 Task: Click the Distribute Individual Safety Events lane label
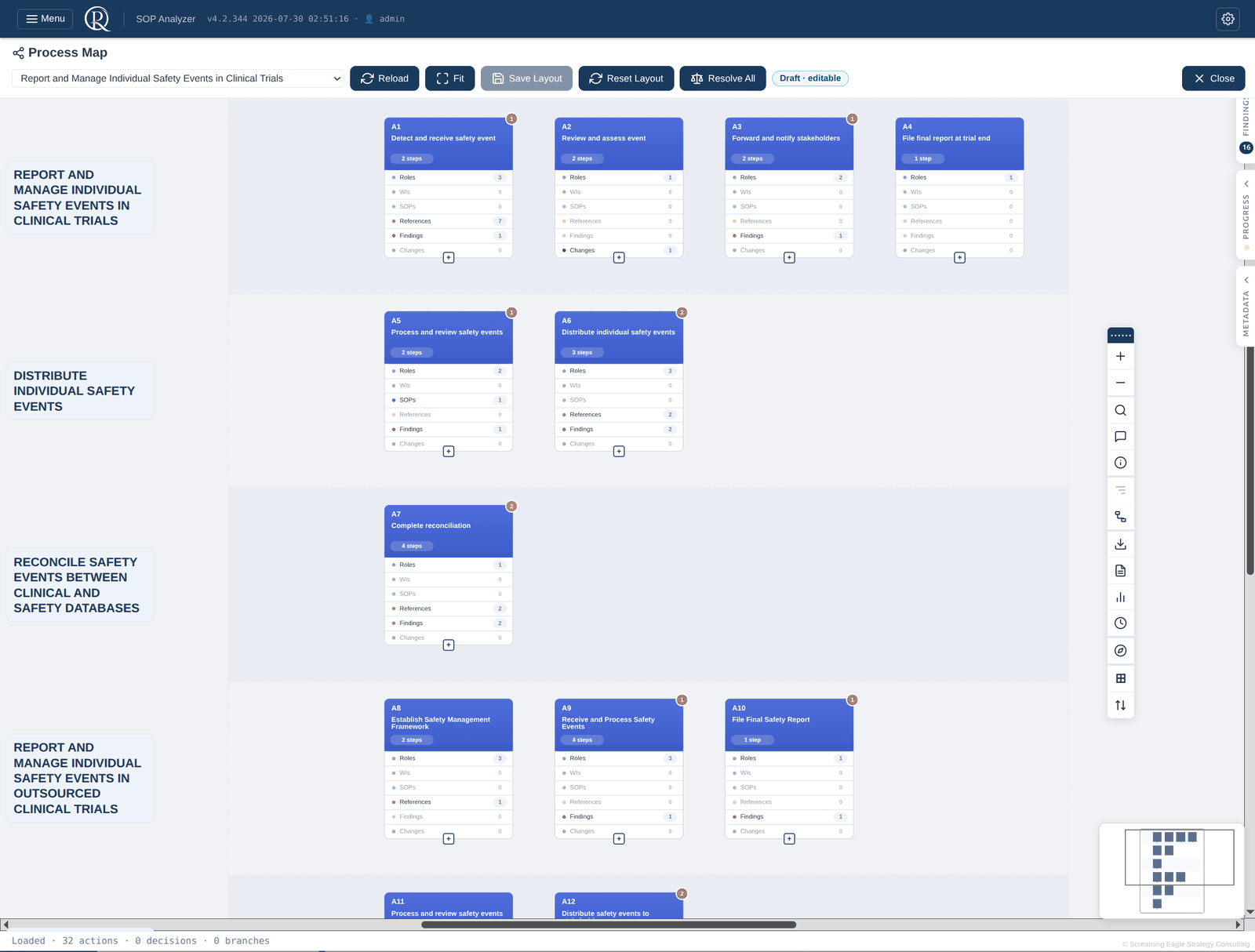click(80, 391)
